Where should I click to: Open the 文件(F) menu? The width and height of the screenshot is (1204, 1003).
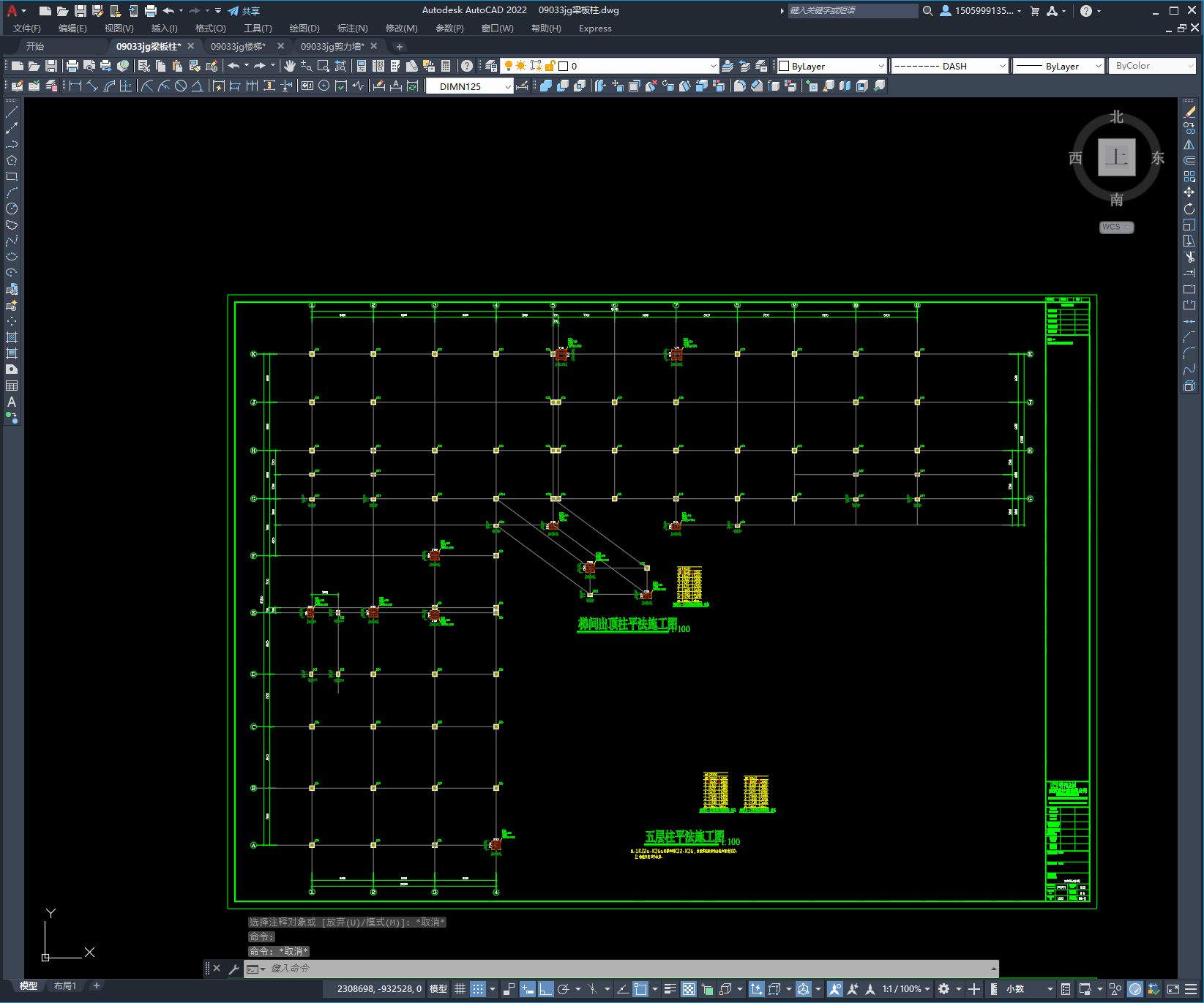27,29
